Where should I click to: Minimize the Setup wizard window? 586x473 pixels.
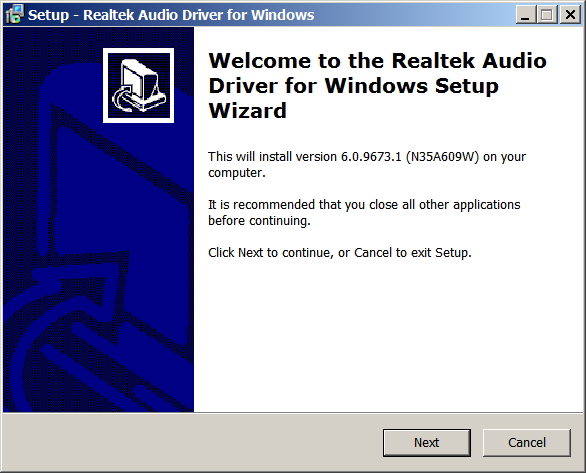tap(525, 15)
